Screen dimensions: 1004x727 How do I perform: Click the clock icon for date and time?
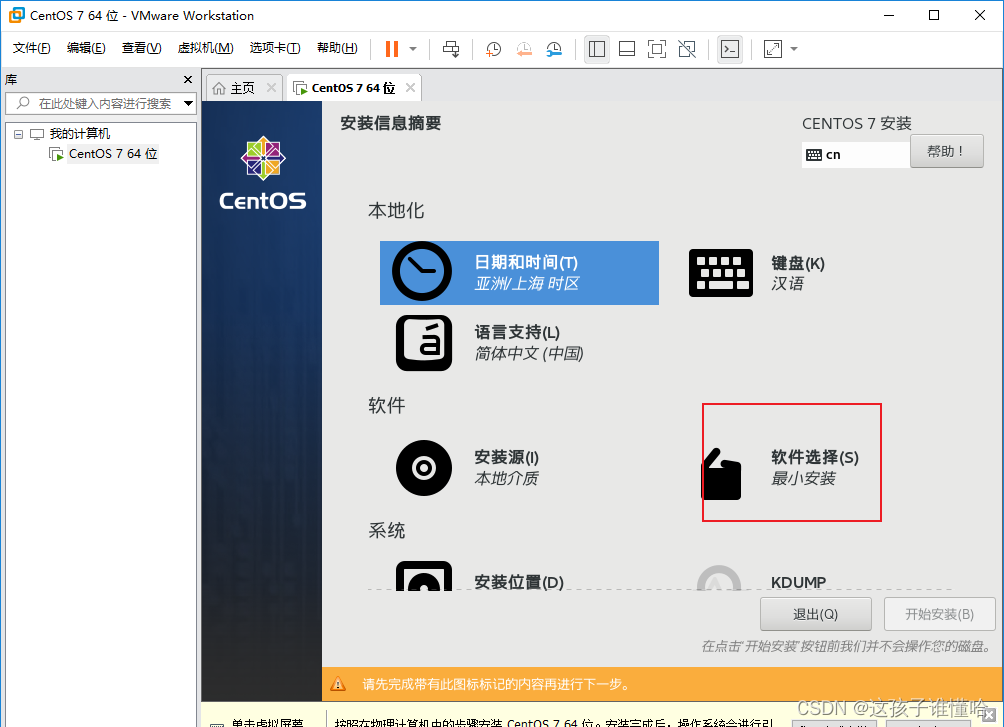[421, 272]
